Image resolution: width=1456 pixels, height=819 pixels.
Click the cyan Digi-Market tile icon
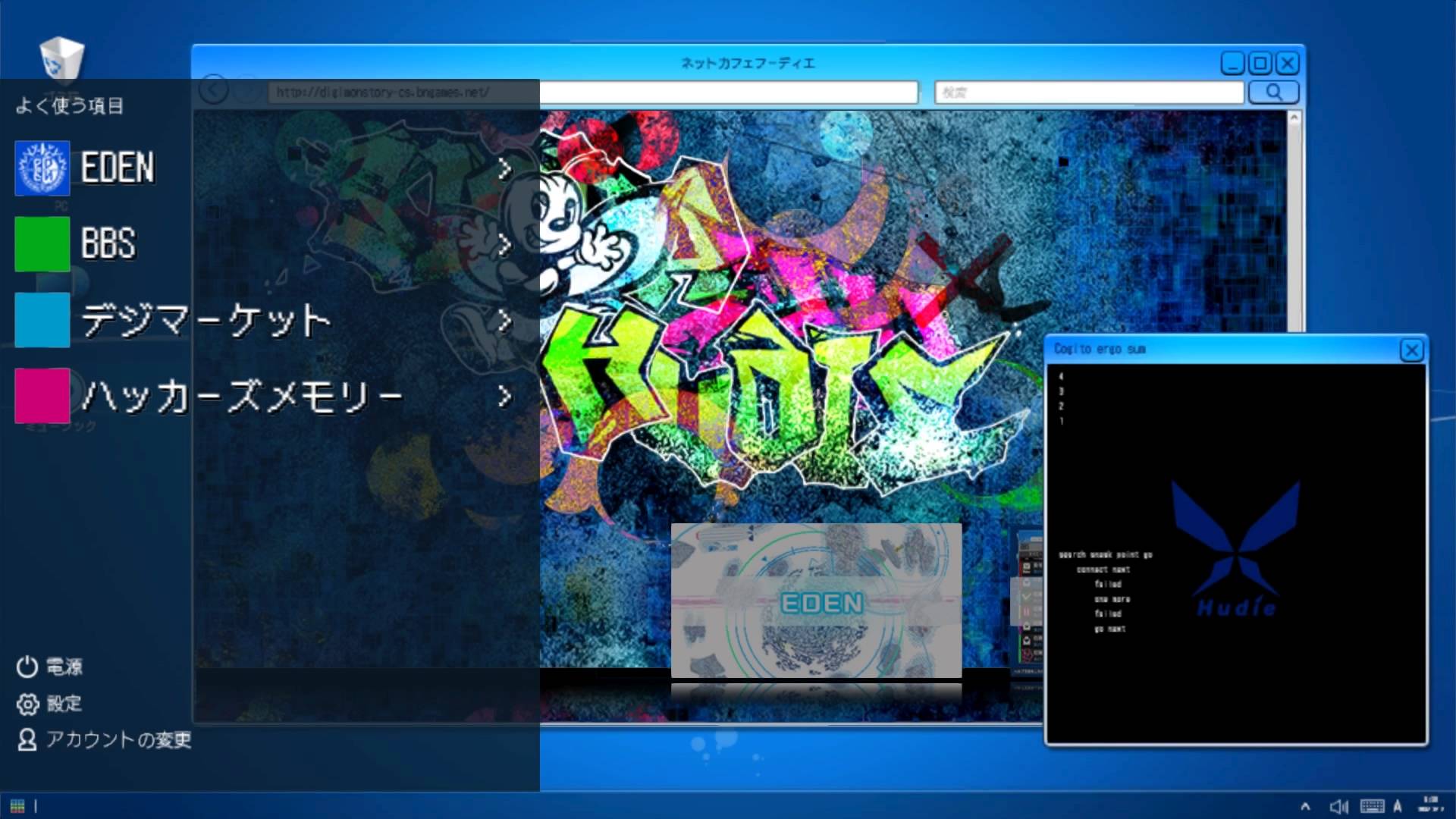pos(42,319)
